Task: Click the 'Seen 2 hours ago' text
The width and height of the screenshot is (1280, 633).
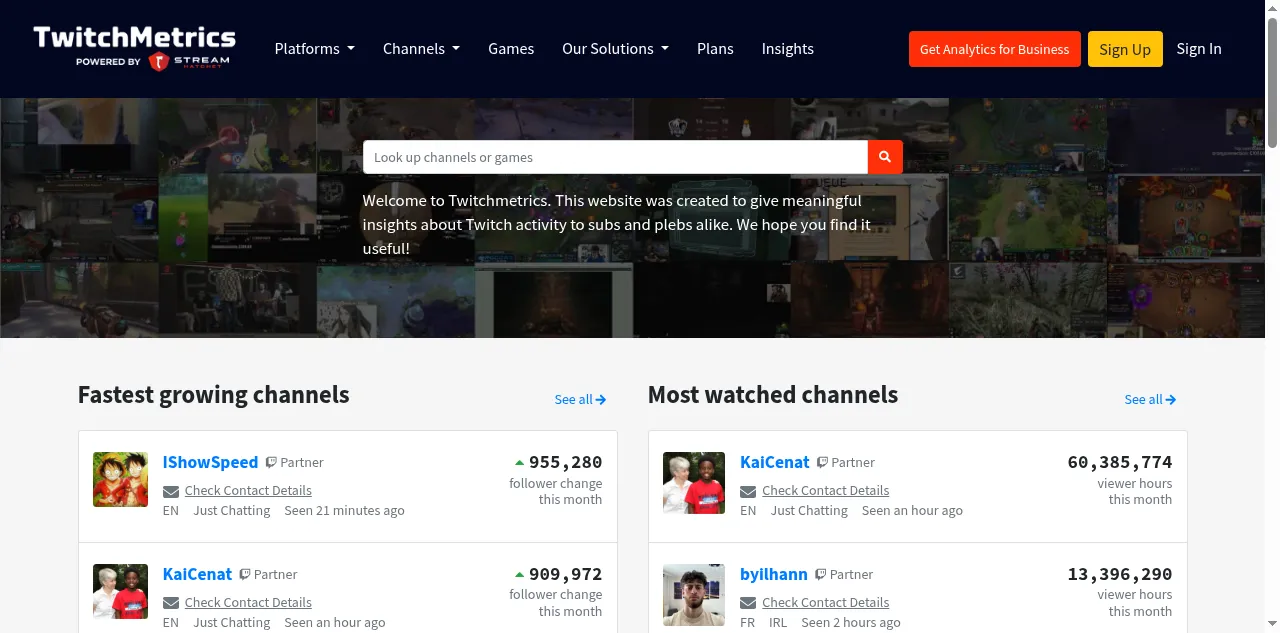Action: [851, 622]
